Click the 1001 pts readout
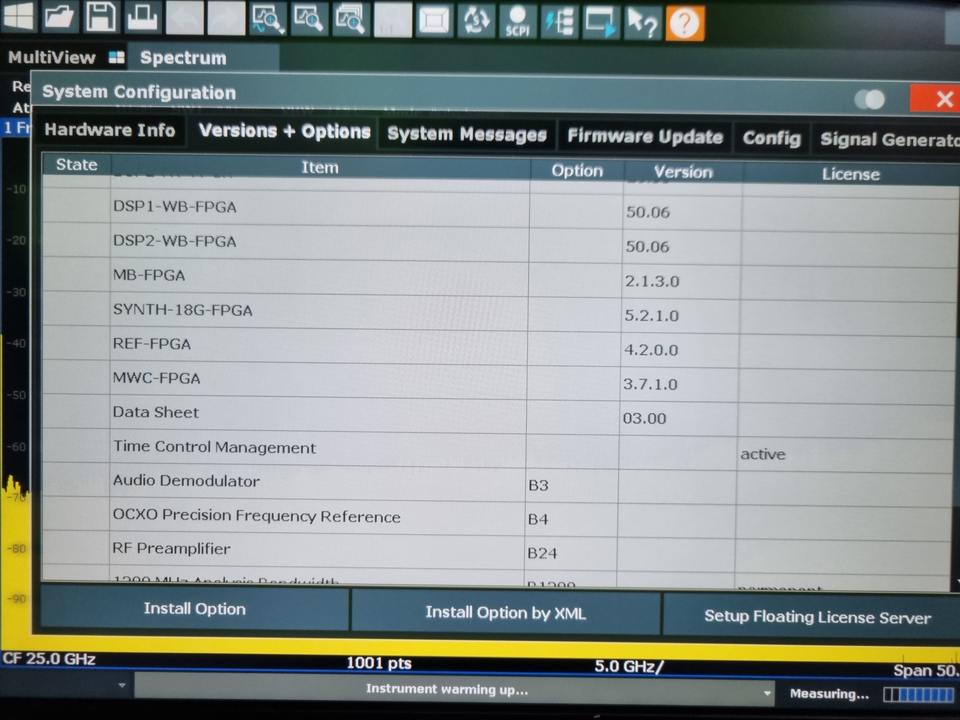 (379, 663)
